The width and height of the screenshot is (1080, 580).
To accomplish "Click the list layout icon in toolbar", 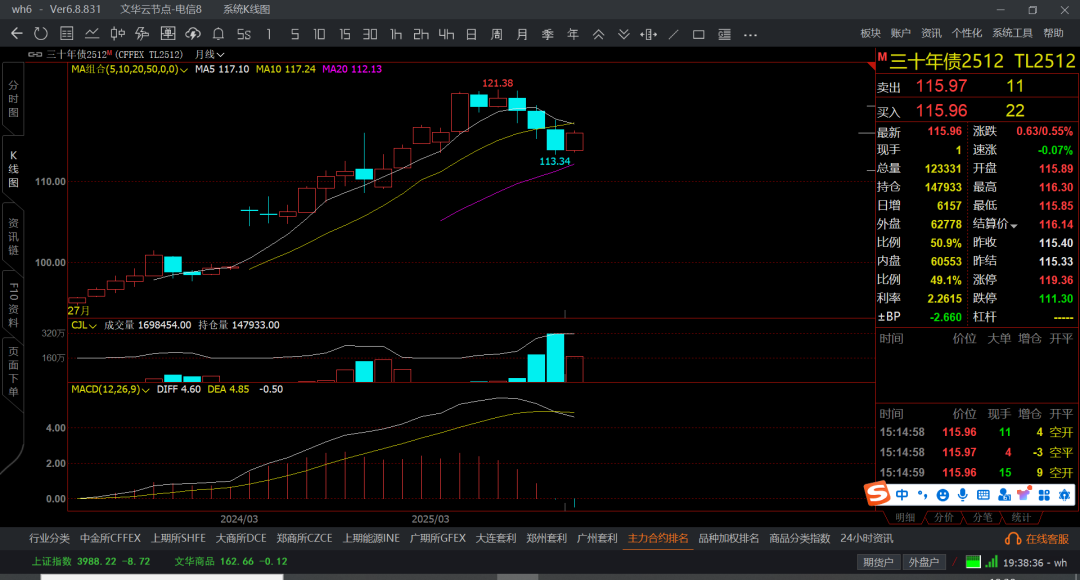I will pyautogui.click(x=724, y=34).
